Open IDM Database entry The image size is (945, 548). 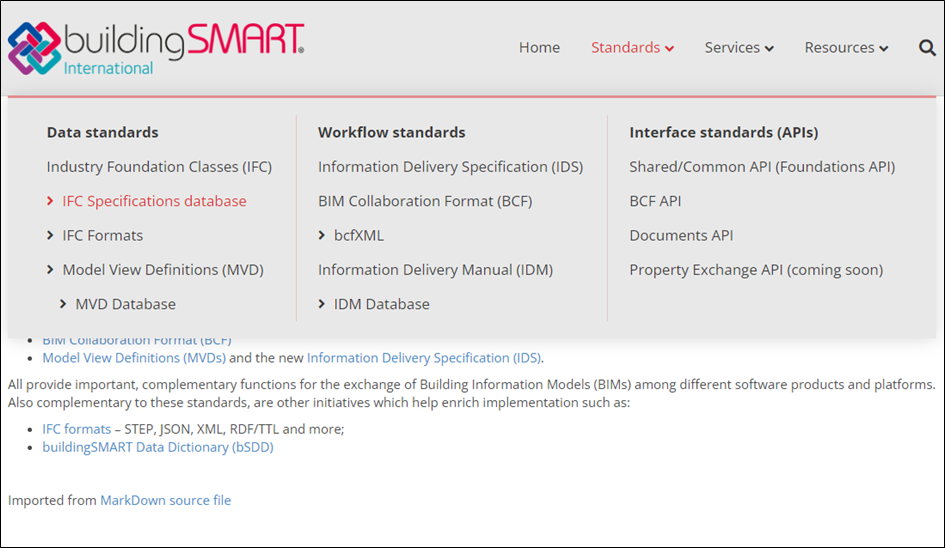pos(381,304)
